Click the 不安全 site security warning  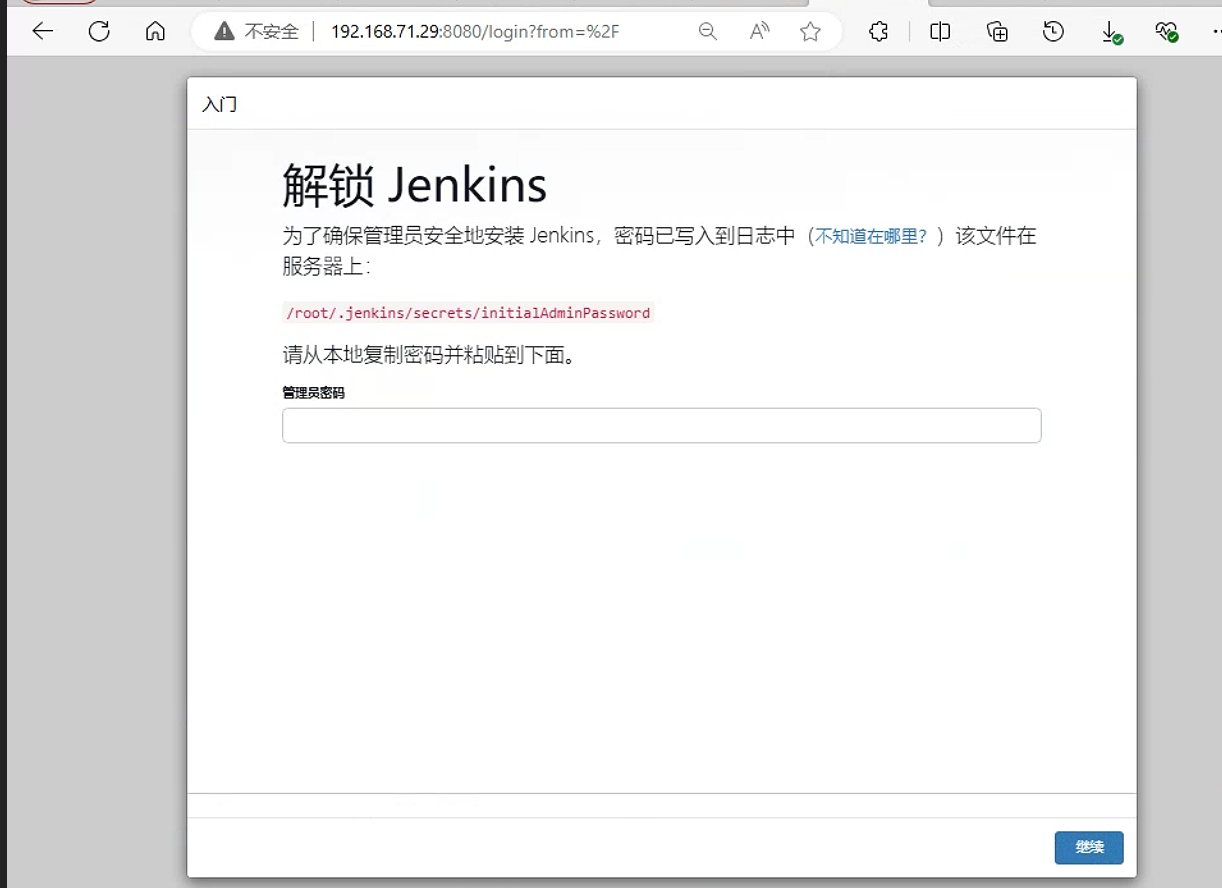257,31
